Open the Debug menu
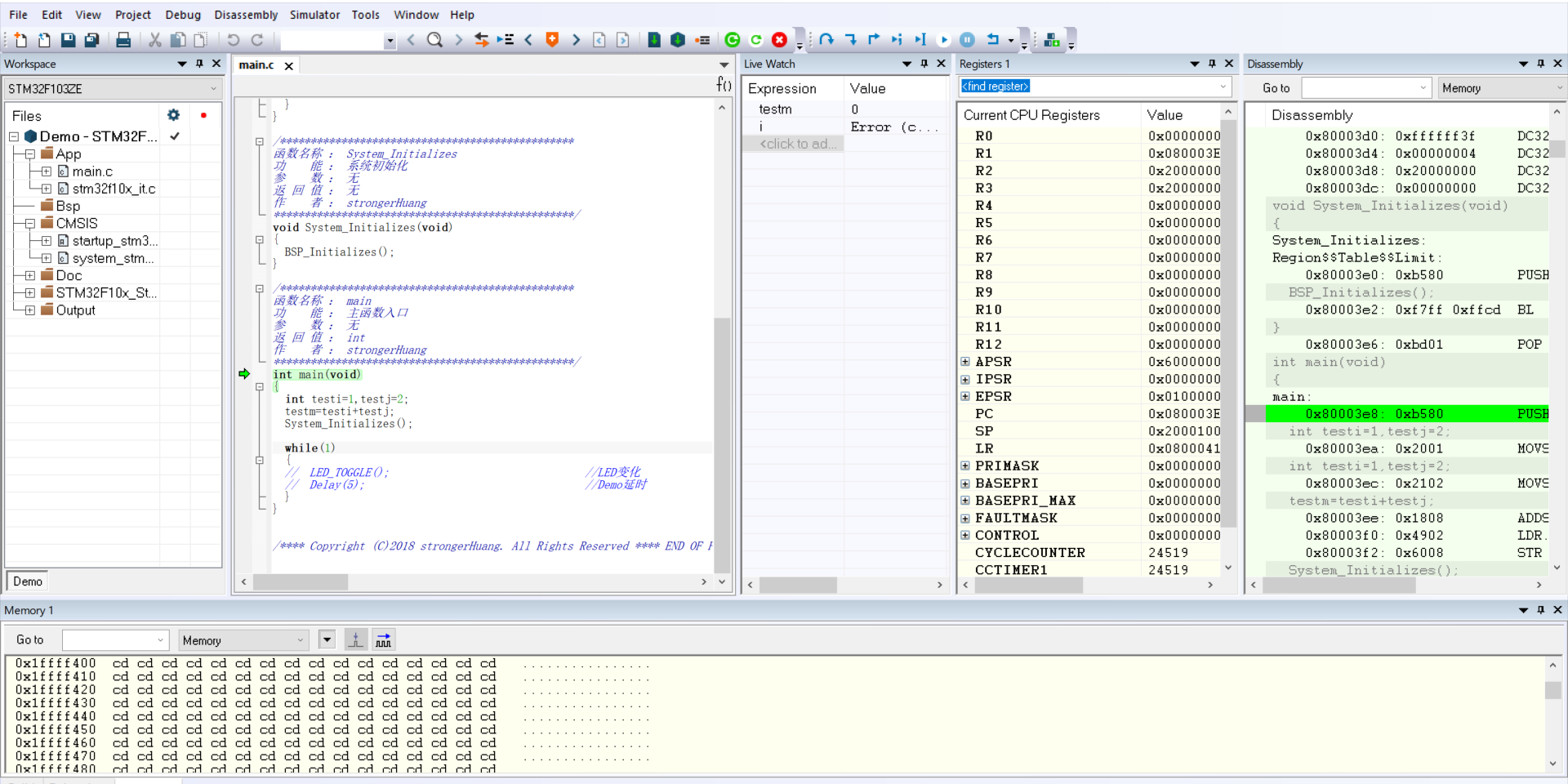This screenshot has height=784, width=1568. [183, 15]
